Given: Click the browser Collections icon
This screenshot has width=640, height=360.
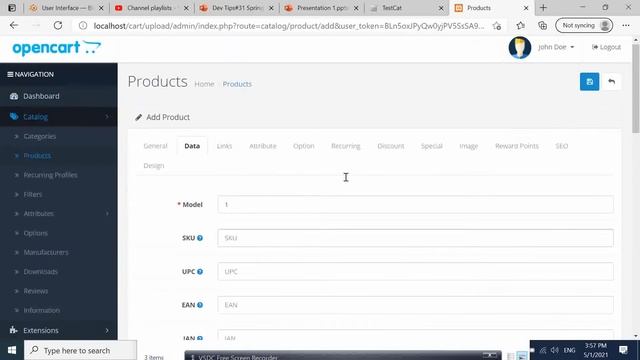Looking at the screenshot, I should click(x=542, y=25).
